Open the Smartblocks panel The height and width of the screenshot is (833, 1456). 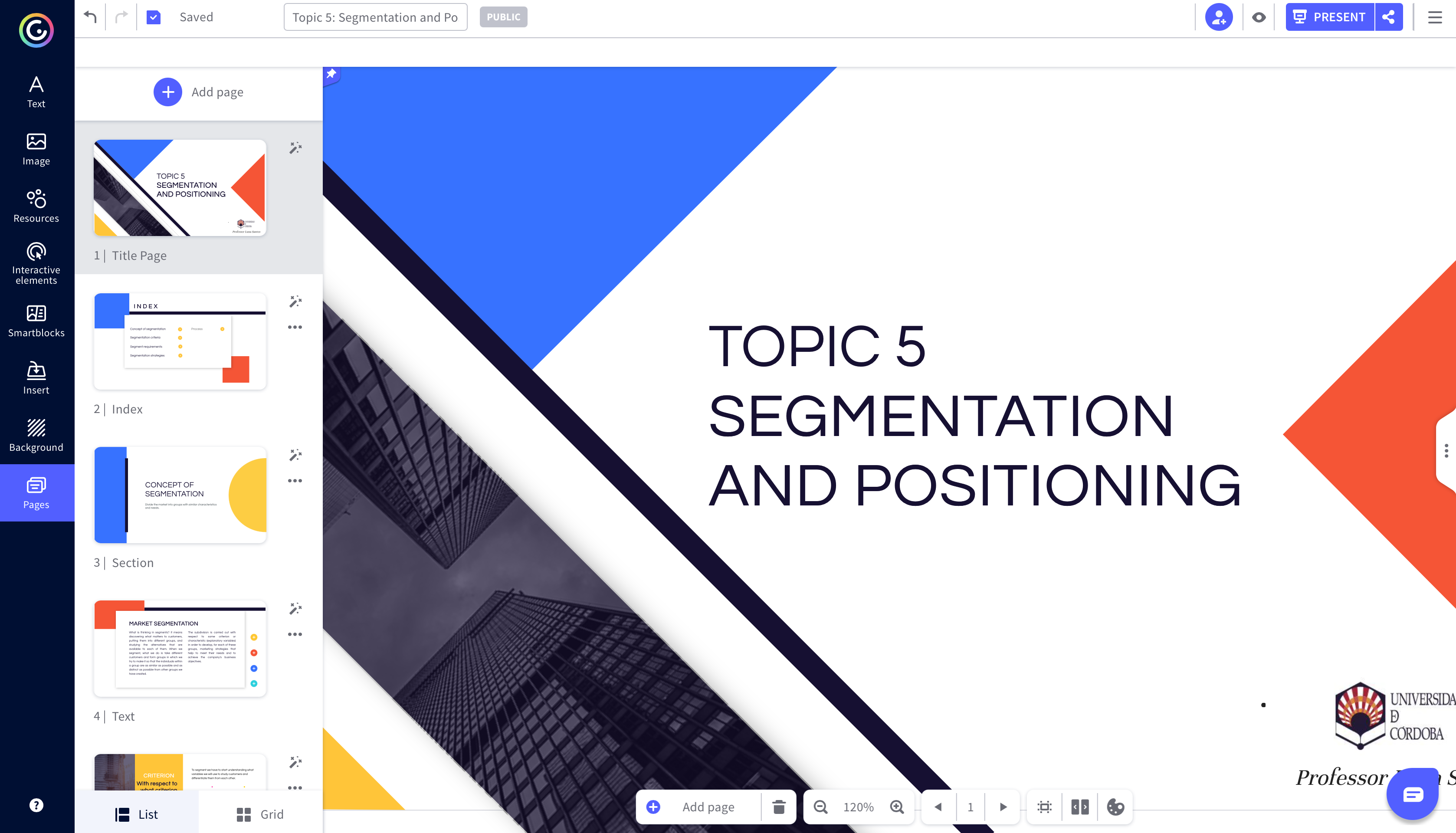pos(36,320)
